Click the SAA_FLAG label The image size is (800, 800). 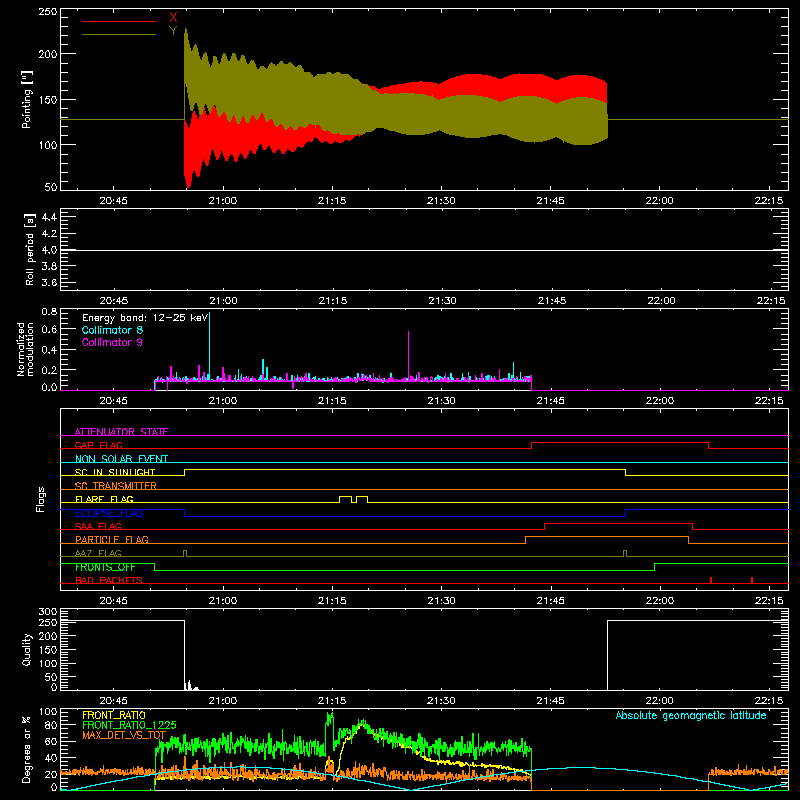tap(98, 526)
